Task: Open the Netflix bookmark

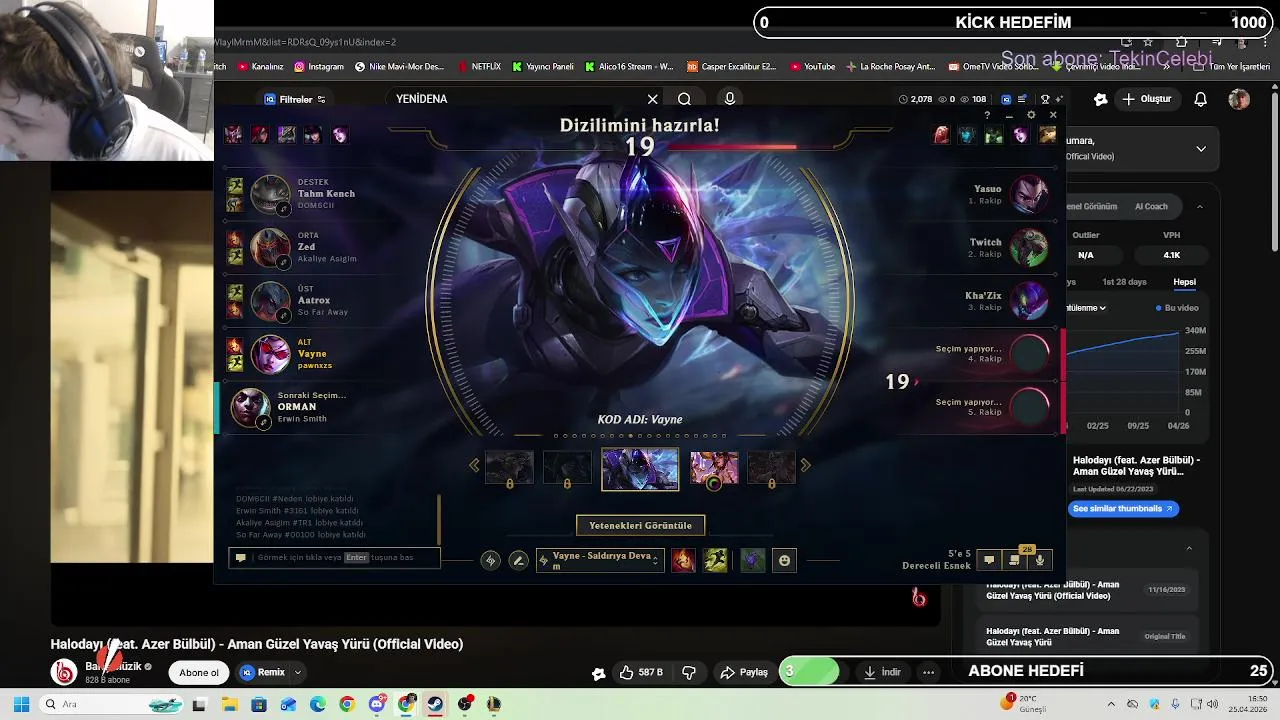Action: point(480,67)
